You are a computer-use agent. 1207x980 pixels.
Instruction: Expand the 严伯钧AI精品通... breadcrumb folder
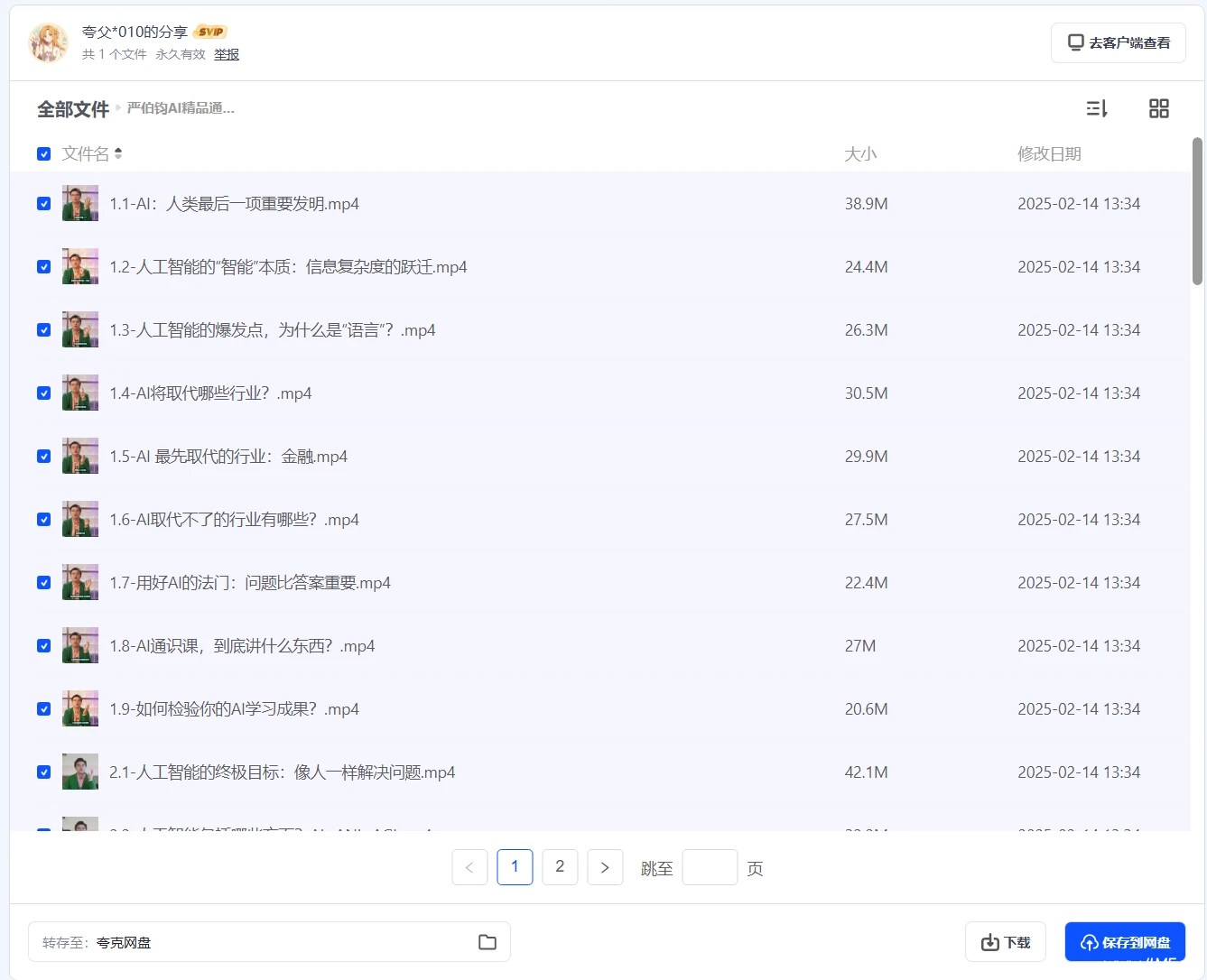tap(181, 108)
